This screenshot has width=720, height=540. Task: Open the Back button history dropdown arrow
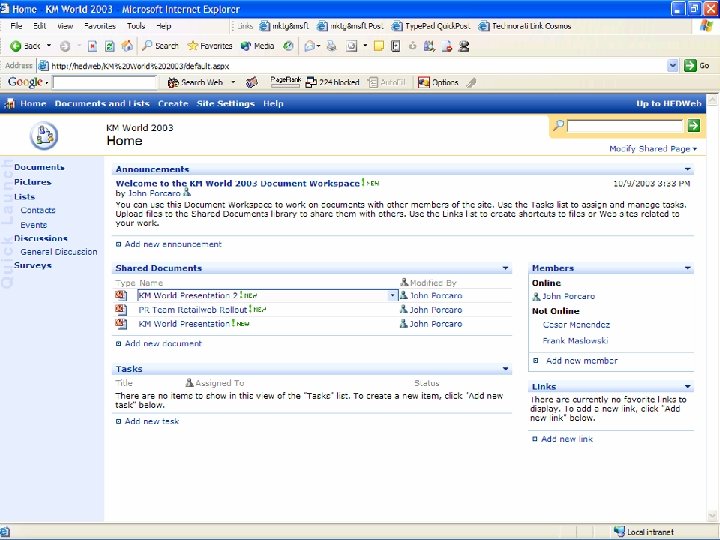[x=49, y=46]
